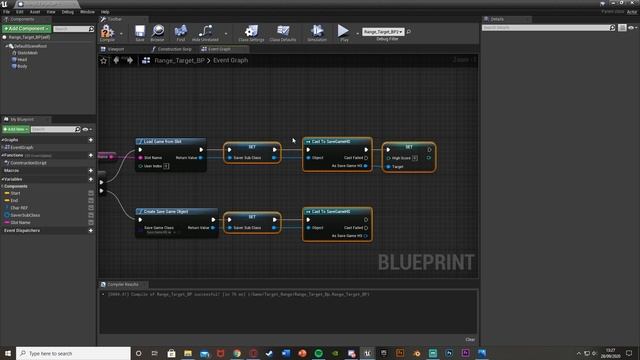Viewport: 640px width, 360px height.
Task: Collapse the Variables section
Action: pos(2,179)
